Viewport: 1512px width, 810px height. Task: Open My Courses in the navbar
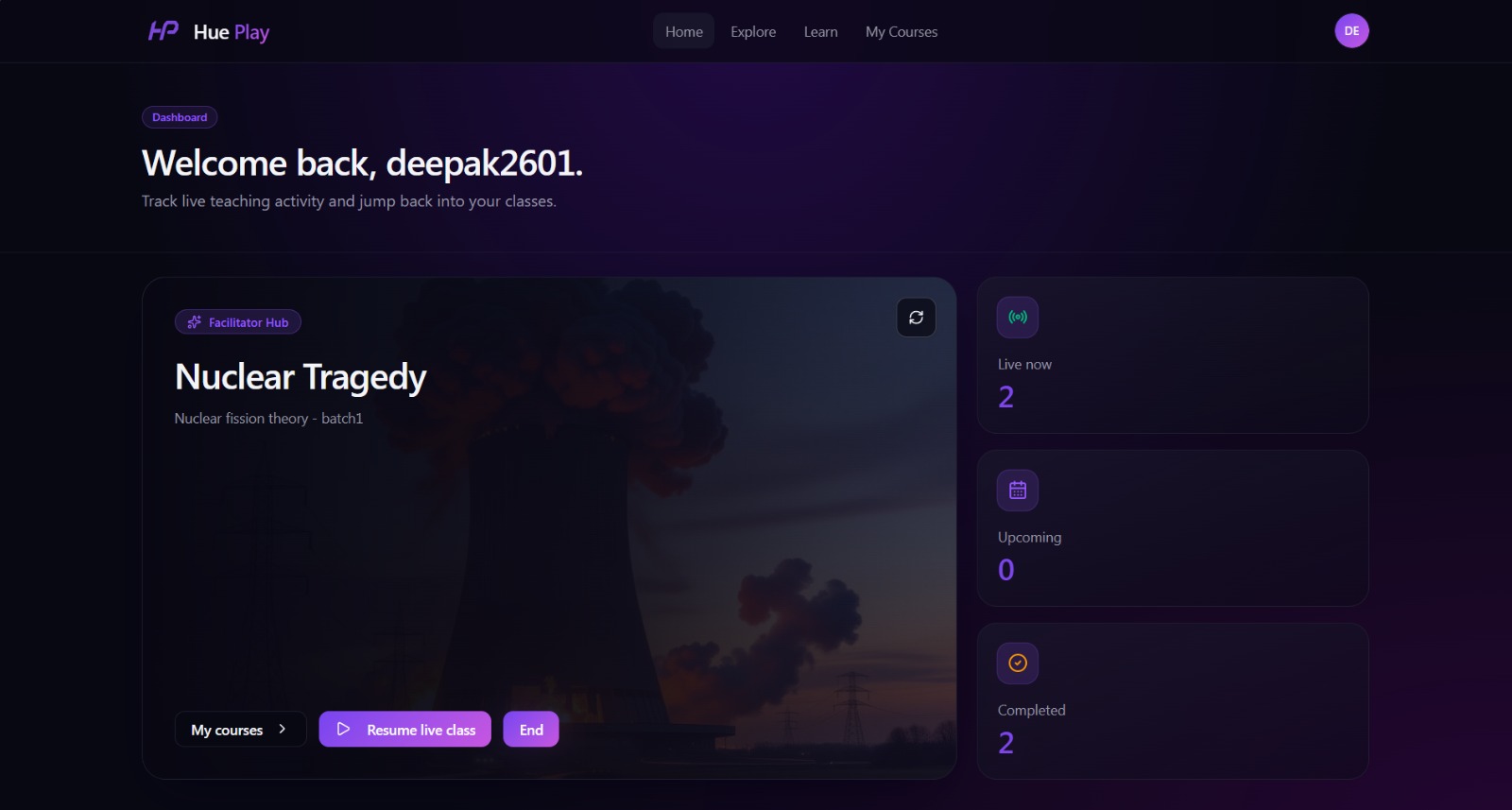coord(902,31)
